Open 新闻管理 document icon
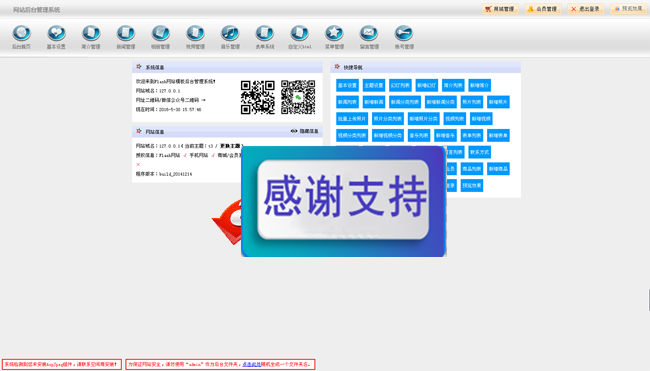 (126, 33)
